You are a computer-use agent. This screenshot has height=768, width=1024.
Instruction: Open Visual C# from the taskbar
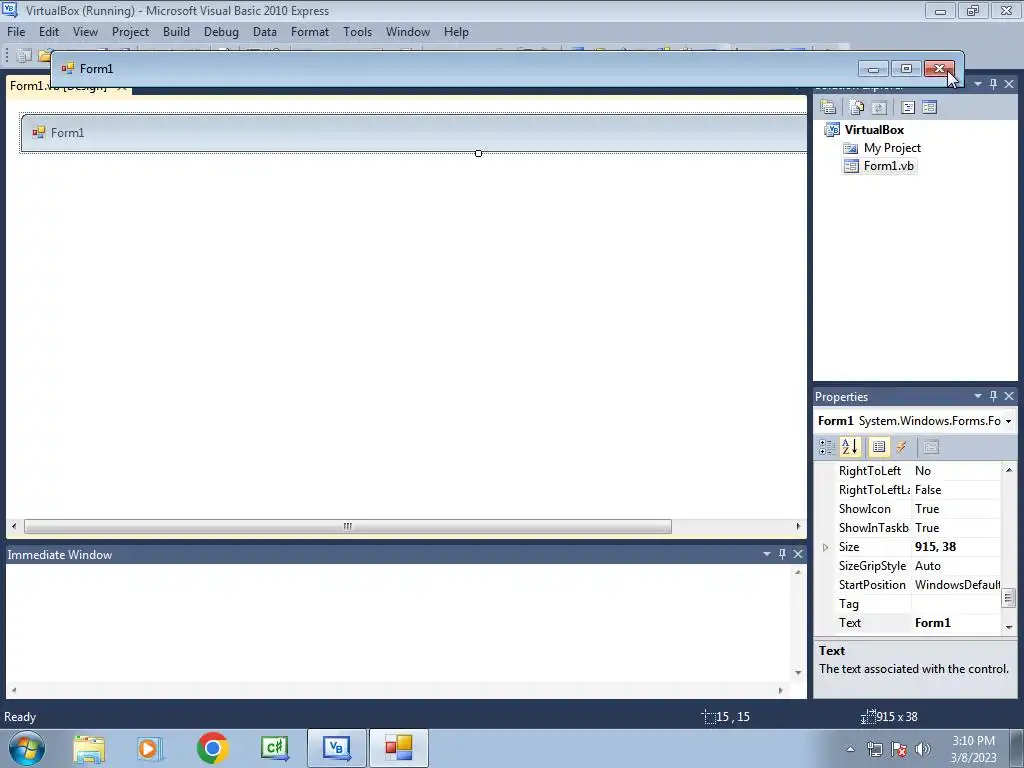click(x=274, y=748)
